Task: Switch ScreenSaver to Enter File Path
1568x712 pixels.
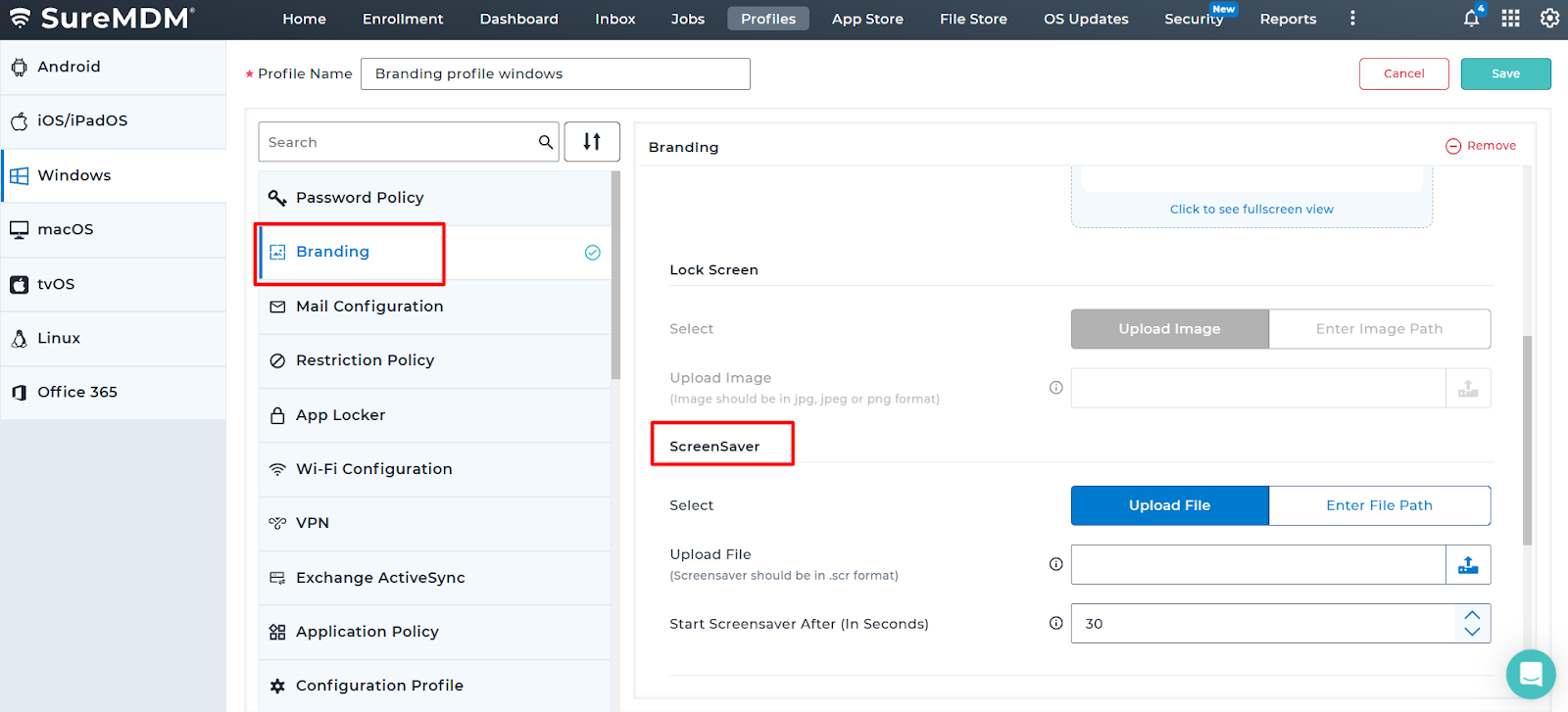Action: click(x=1379, y=505)
